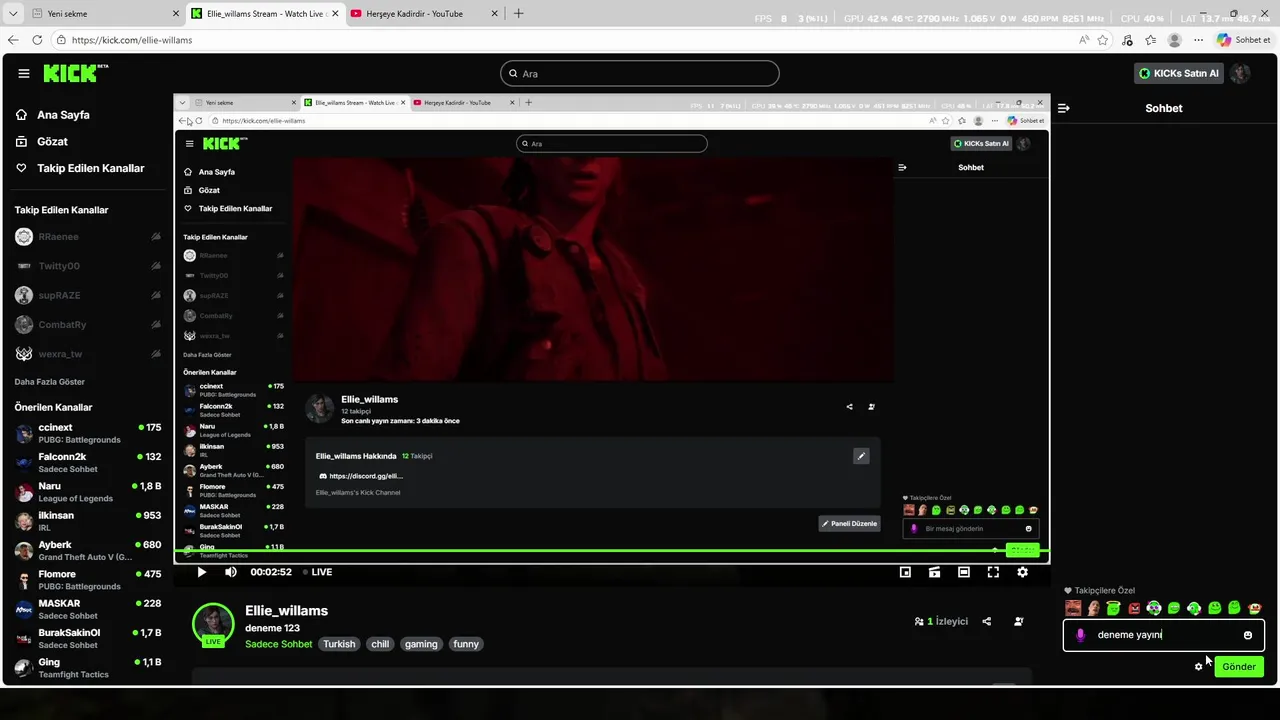Select the gaming tag

coord(421,644)
